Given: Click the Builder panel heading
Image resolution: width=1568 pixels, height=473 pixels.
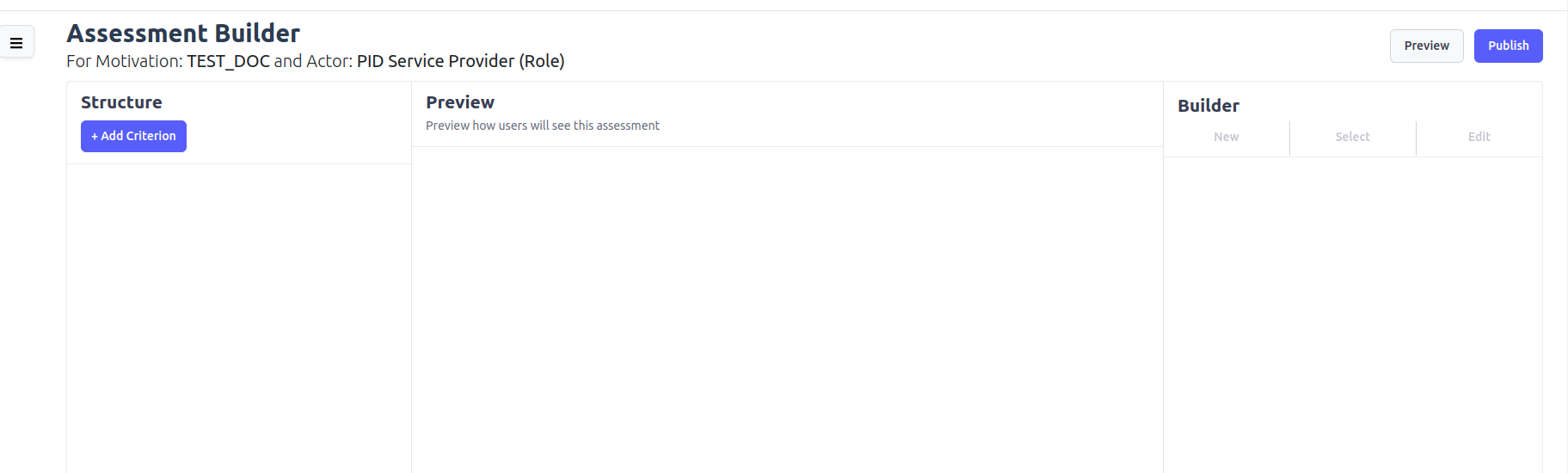Looking at the screenshot, I should (1208, 106).
